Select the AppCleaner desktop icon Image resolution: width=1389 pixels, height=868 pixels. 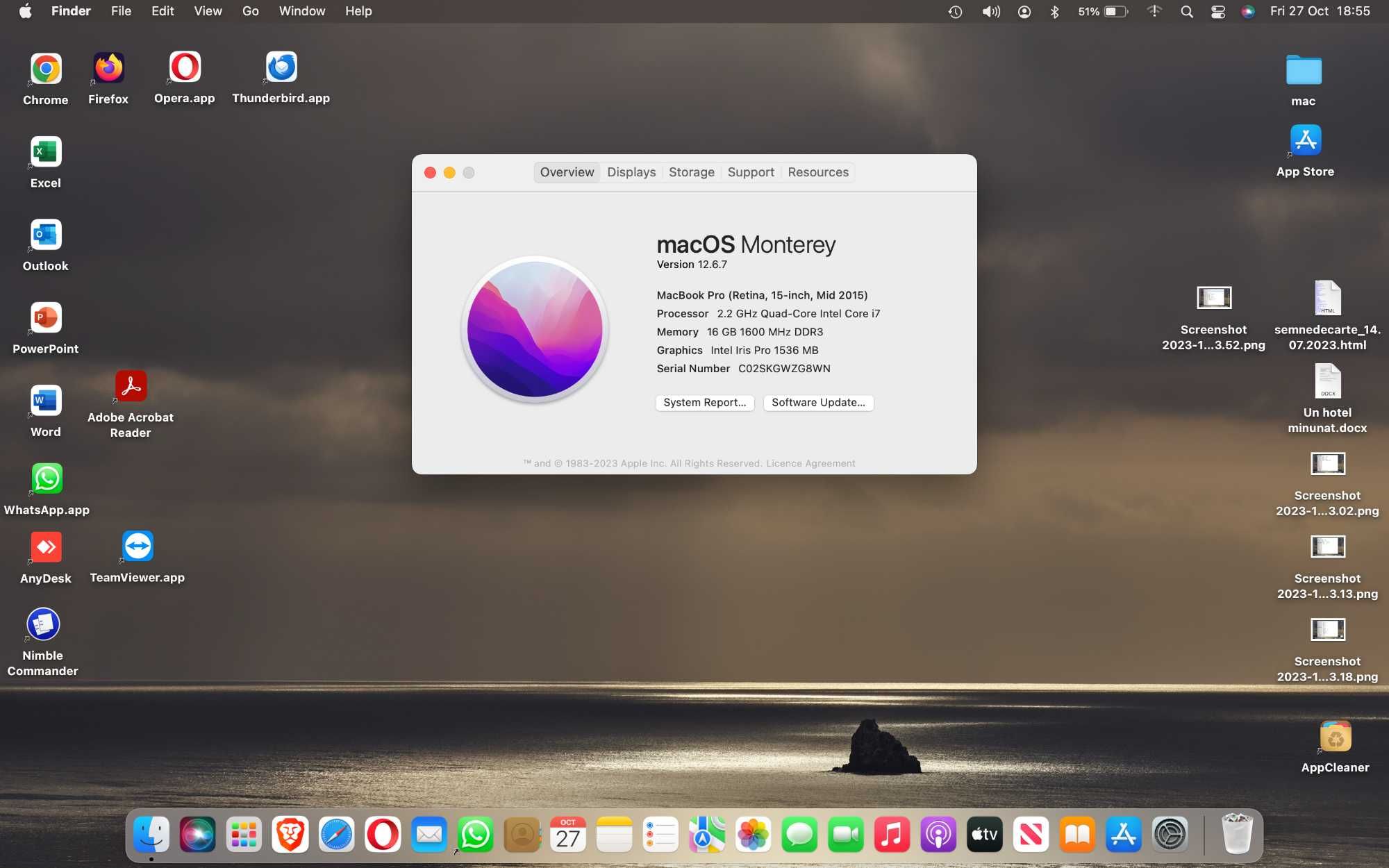pyautogui.click(x=1336, y=737)
